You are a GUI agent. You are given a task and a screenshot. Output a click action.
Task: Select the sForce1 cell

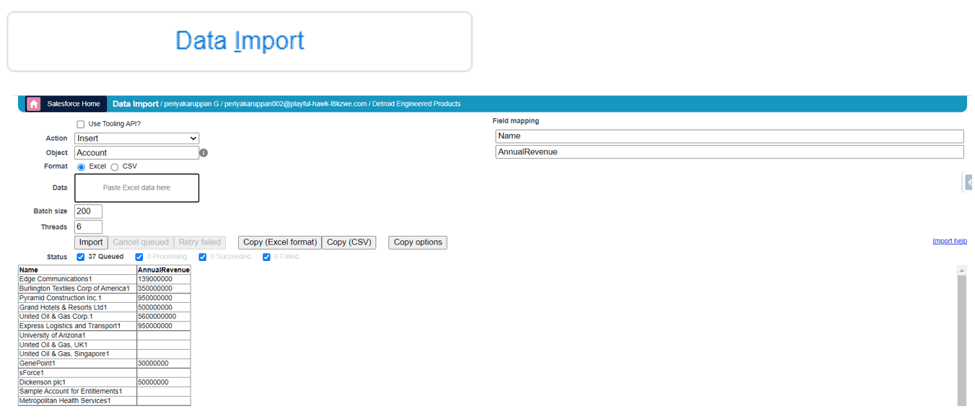(77, 372)
